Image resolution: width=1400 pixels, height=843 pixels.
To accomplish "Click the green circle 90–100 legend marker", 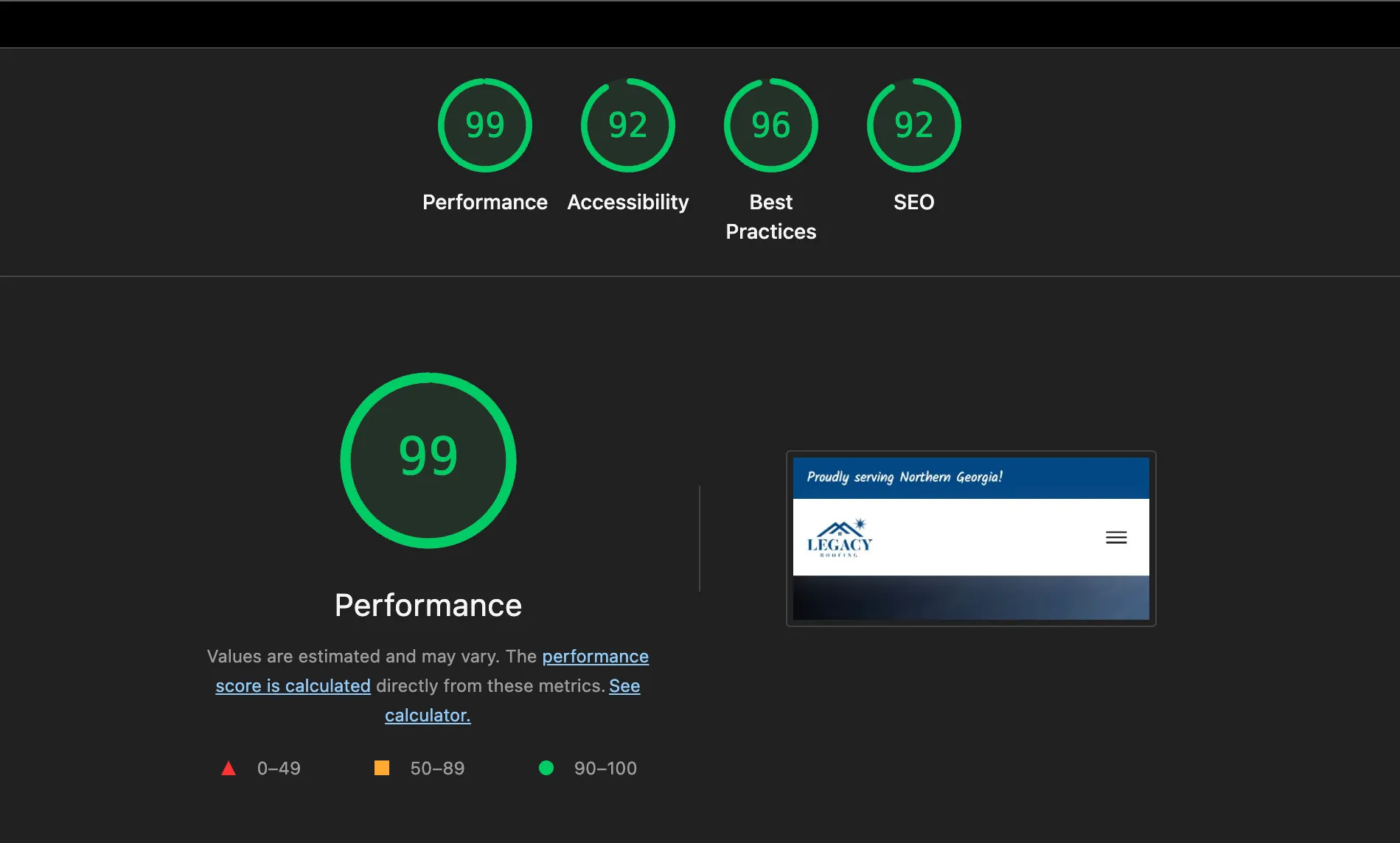I will point(546,768).
